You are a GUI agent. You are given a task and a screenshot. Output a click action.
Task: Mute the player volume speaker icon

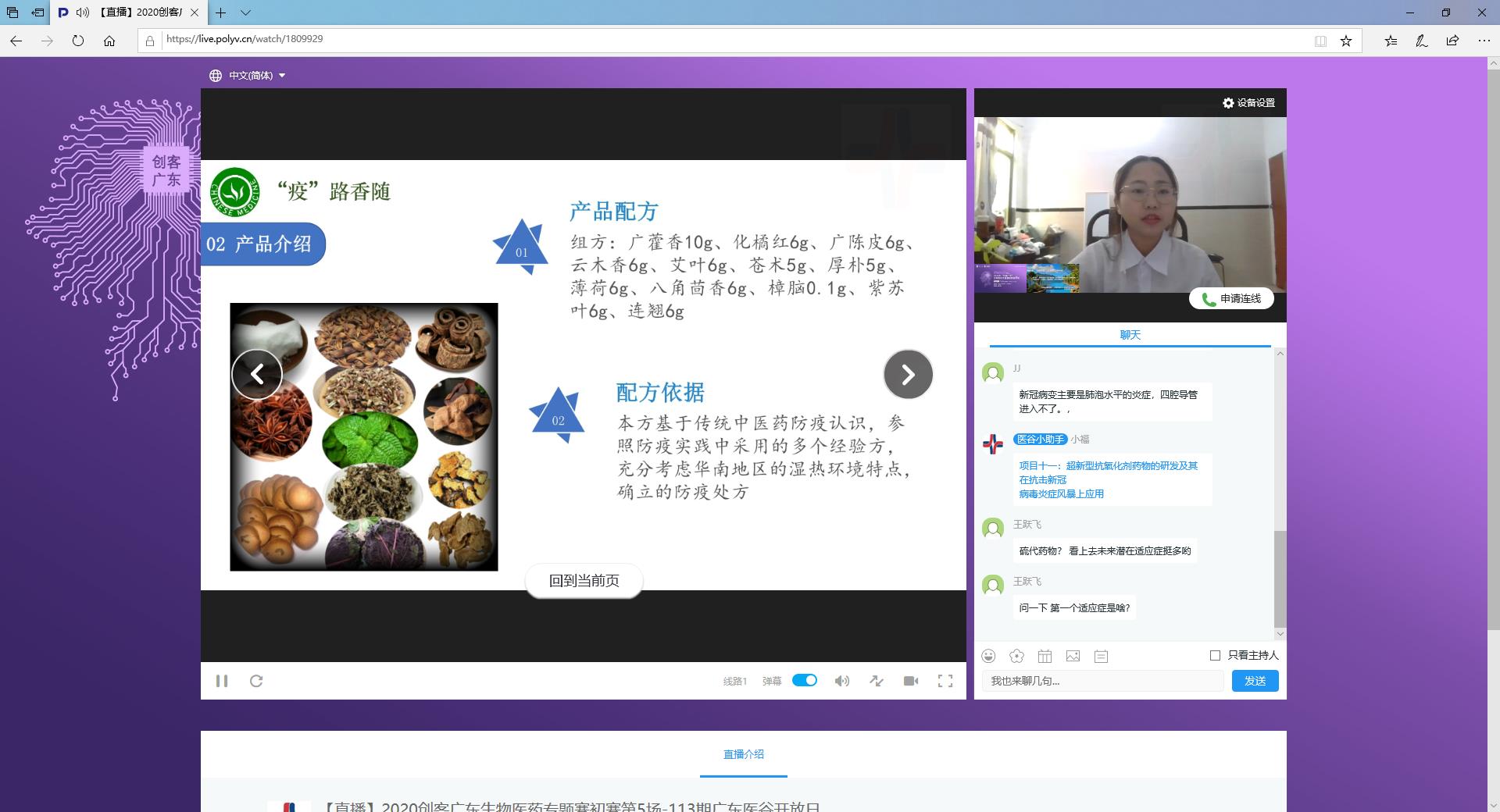841,681
